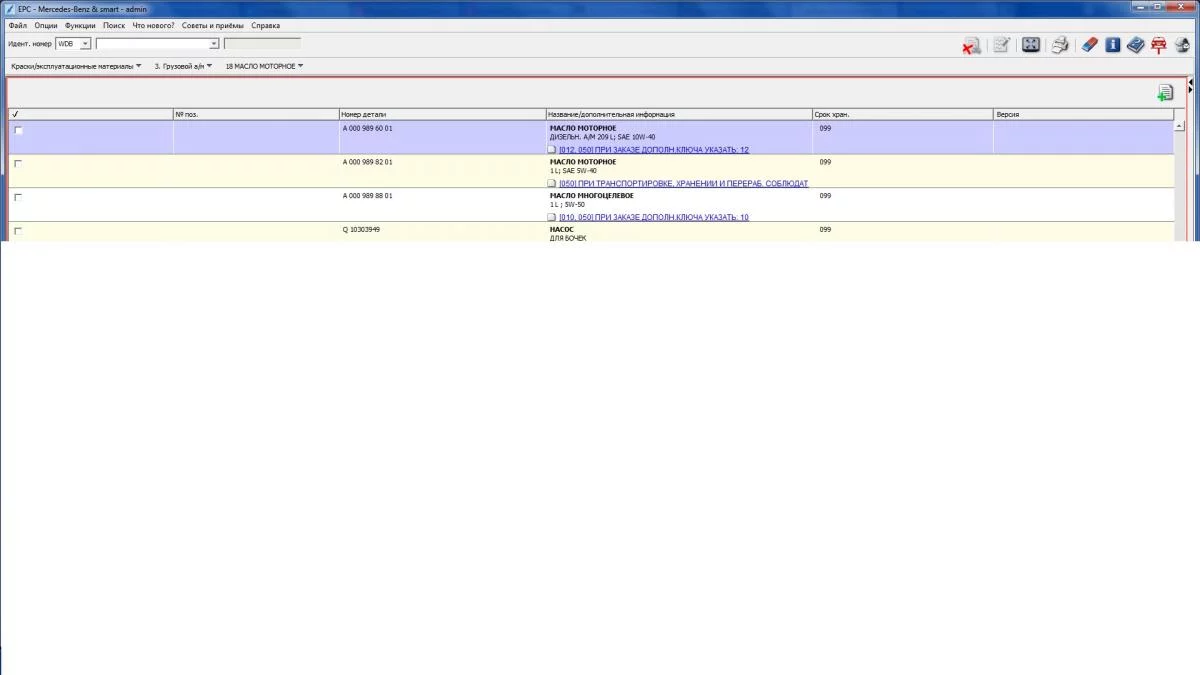Click 'ДИЗЕЛЬН. А/М 209 L; SAE 10W-40' text
Image resolution: width=1200 pixels, height=675 pixels.
coord(602,137)
